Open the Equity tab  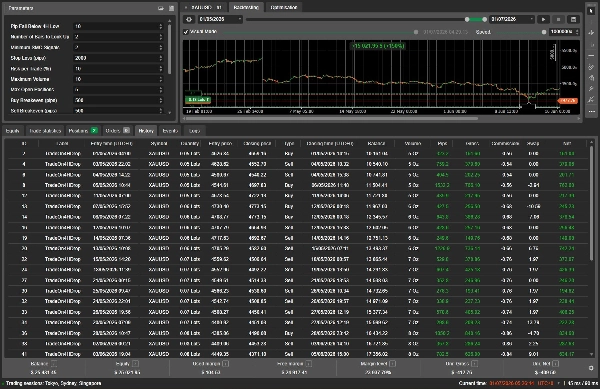tap(13, 131)
